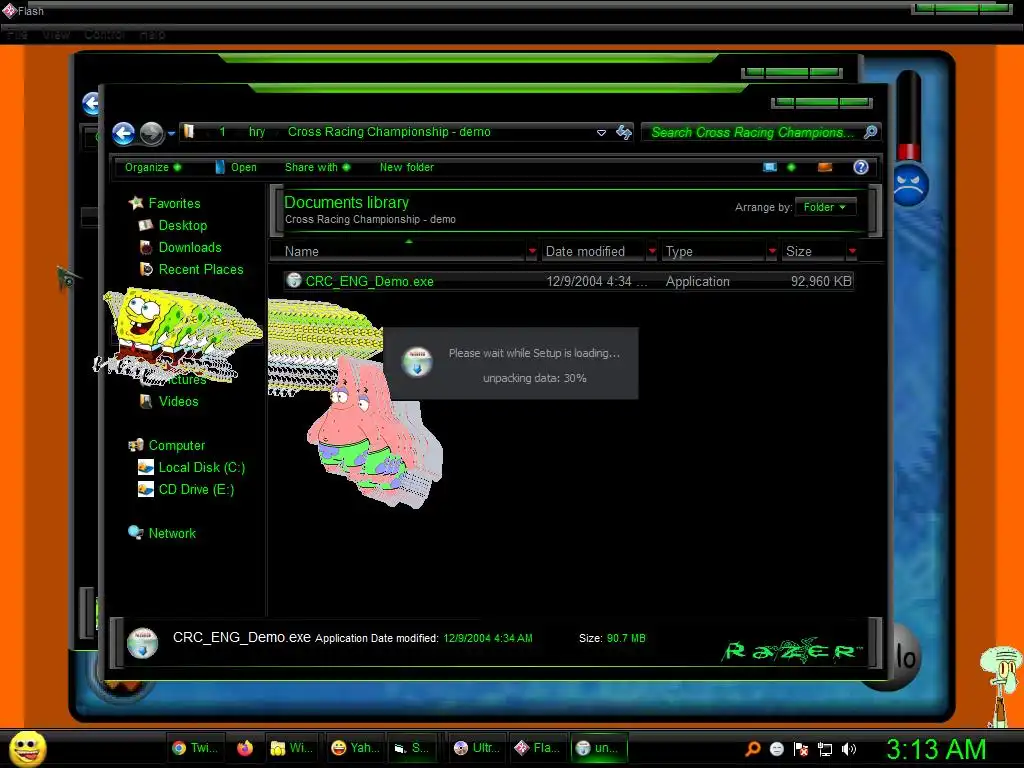Open Downloads in Favorites

pyautogui.click(x=189, y=248)
